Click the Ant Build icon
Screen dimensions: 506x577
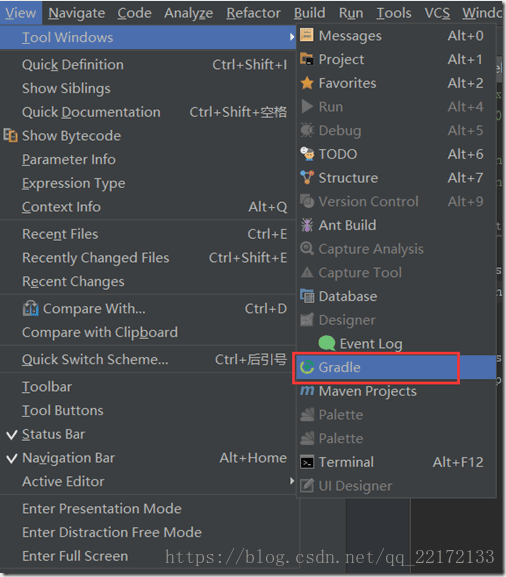pyautogui.click(x=307, y=225)
